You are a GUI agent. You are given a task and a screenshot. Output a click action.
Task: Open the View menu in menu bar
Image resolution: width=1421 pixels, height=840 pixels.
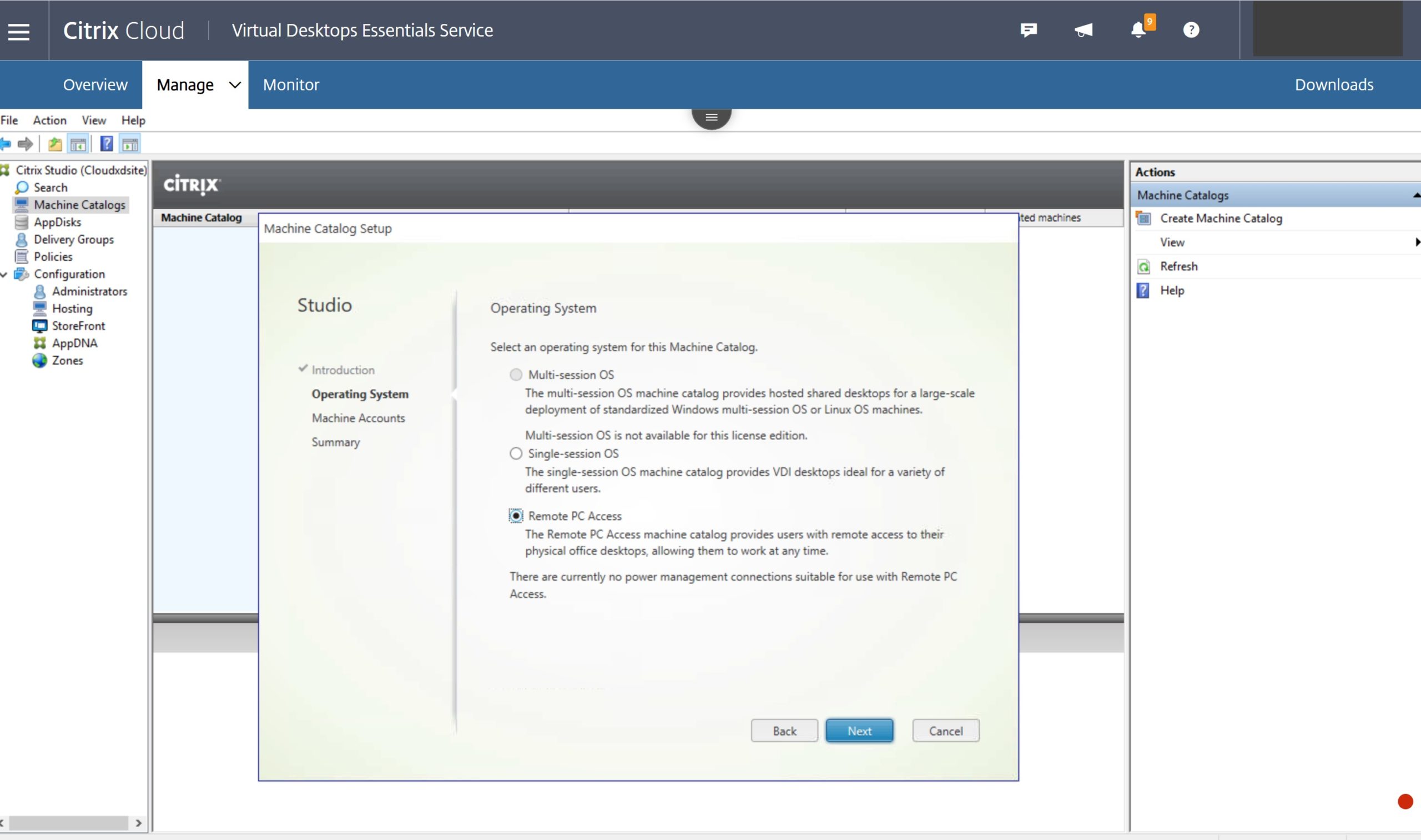click(x=93, y=120)
